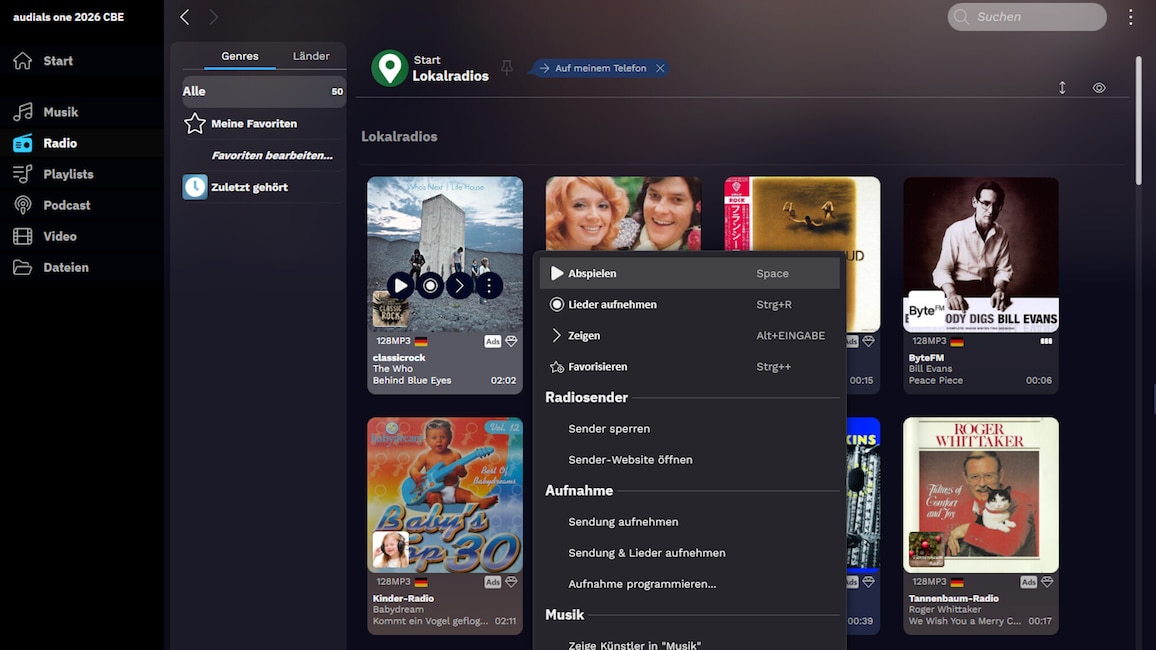
Task: Click the station name ByteFM
Action: (x=926, y=357)
